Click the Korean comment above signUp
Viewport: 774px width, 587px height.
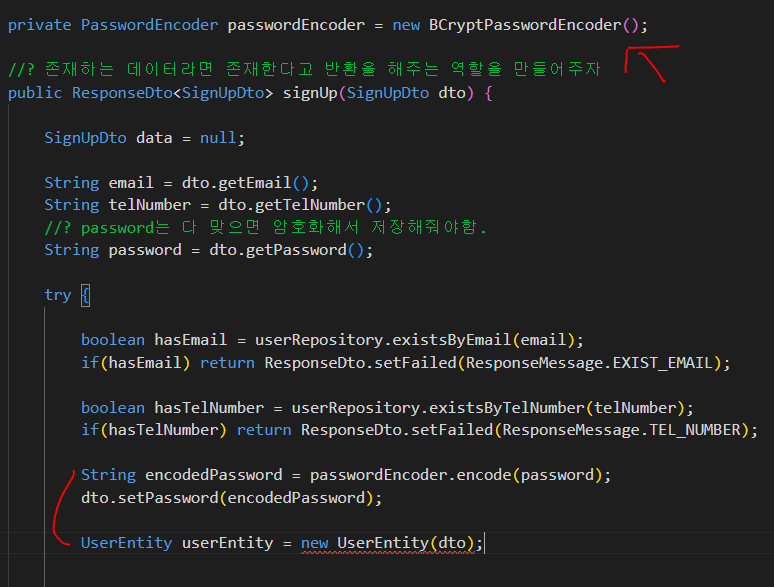click(x=304, y=69)
